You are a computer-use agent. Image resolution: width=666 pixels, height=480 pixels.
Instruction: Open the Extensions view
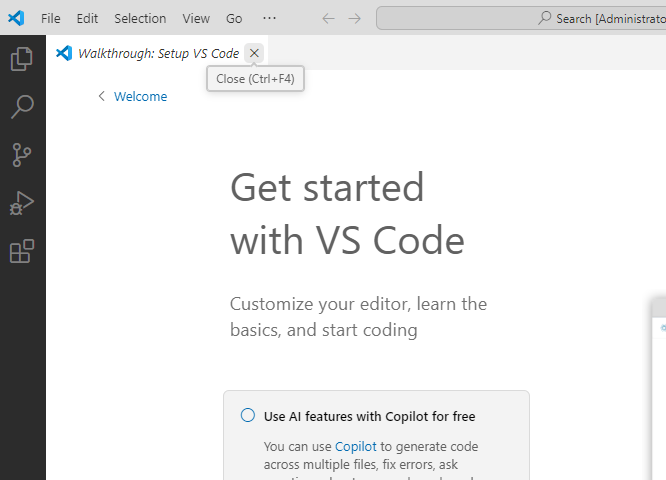coord(22,251)
